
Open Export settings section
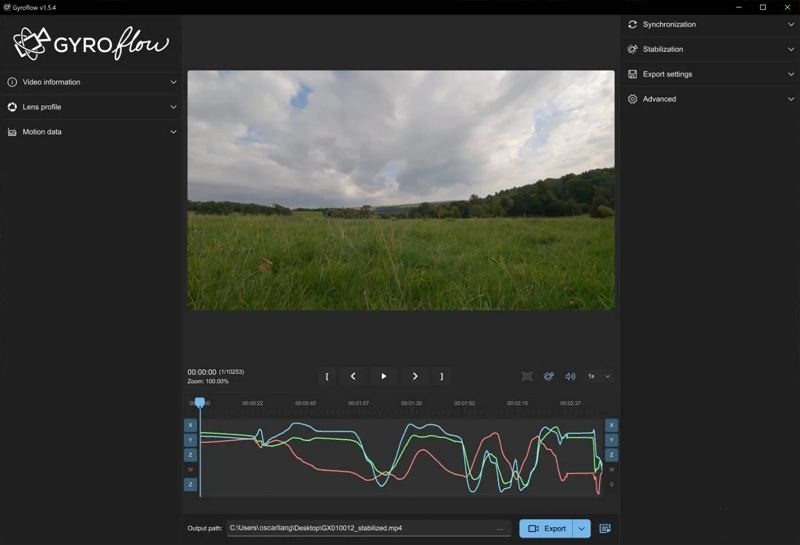[710, 75]
